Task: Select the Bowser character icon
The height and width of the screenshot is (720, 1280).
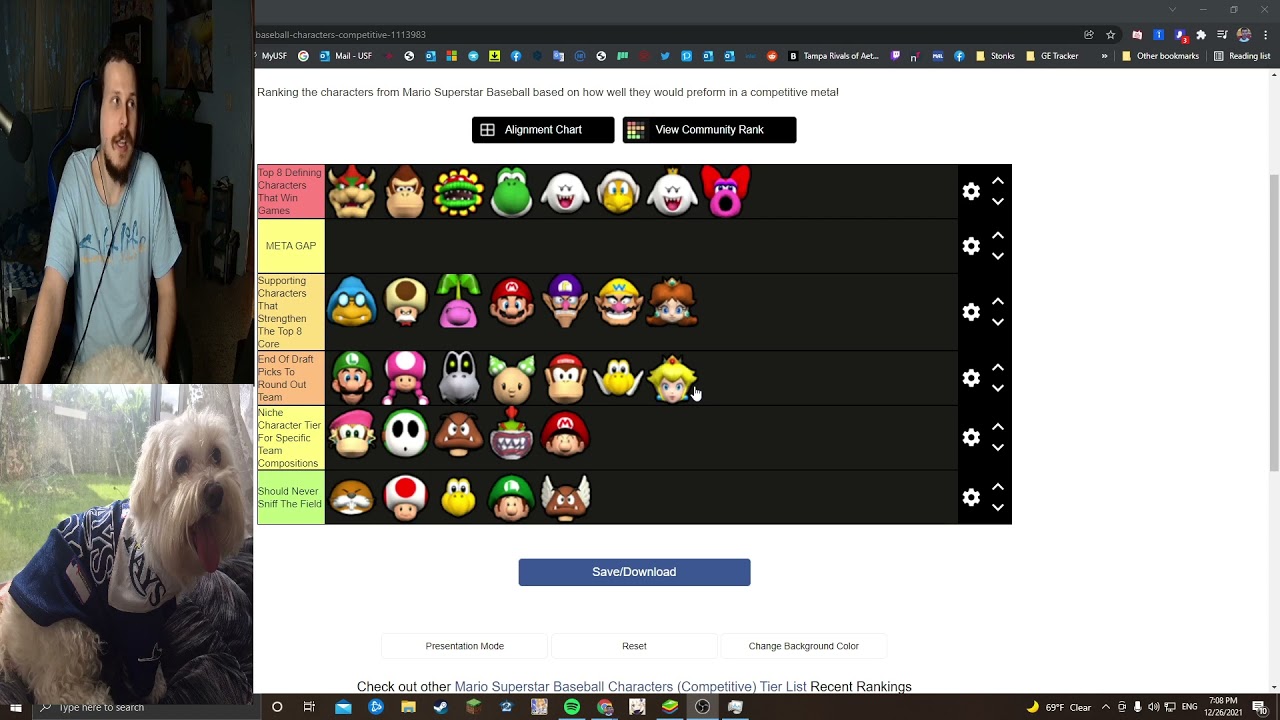Action: tap(352, 192)
